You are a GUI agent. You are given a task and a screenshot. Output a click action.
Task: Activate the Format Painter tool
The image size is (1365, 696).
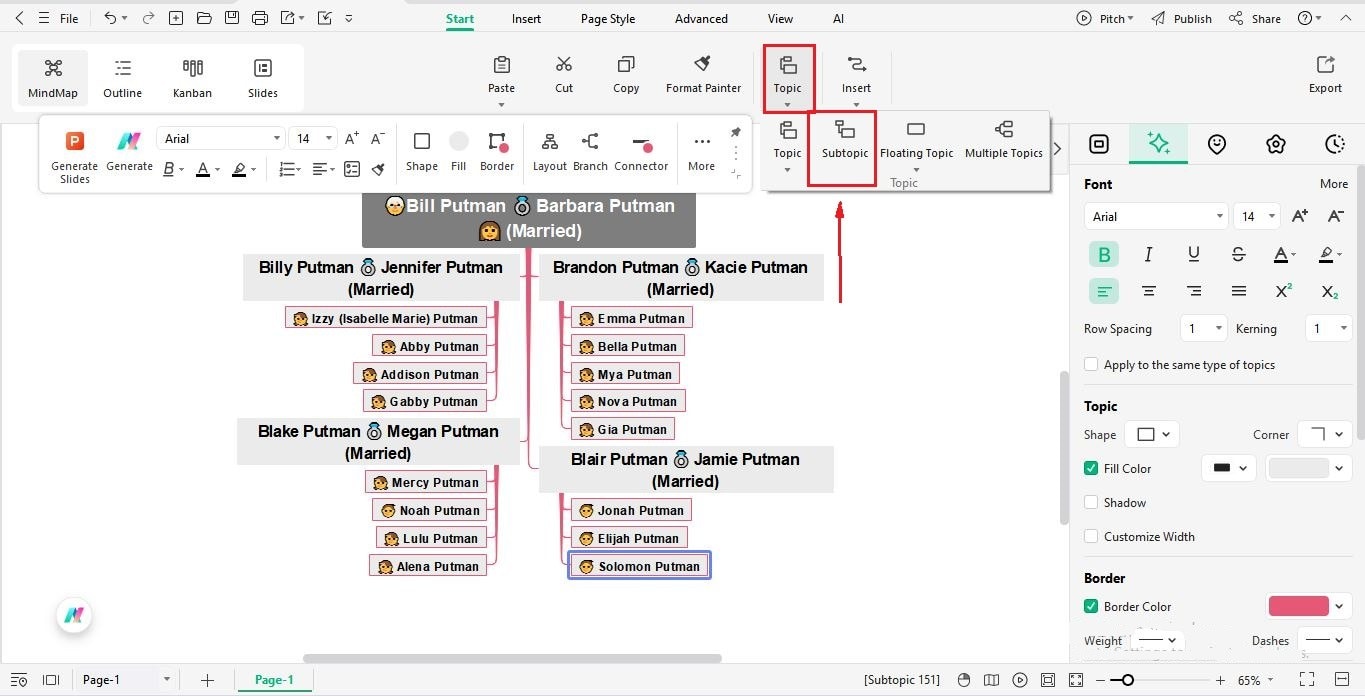703,75
